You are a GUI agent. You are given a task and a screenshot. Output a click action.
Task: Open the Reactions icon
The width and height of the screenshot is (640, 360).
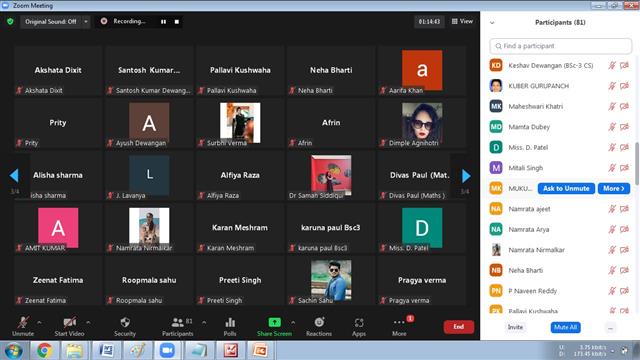coord(319,322)
